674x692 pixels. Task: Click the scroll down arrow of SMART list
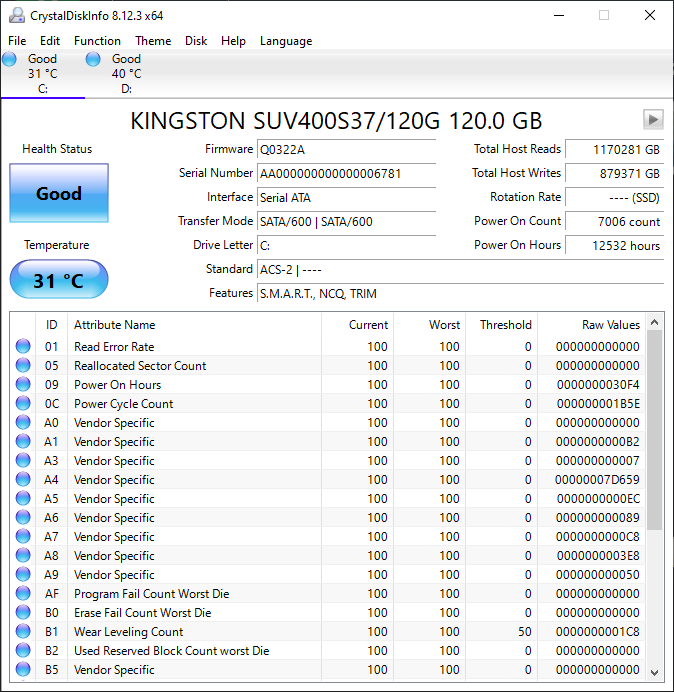click(655, 673)
